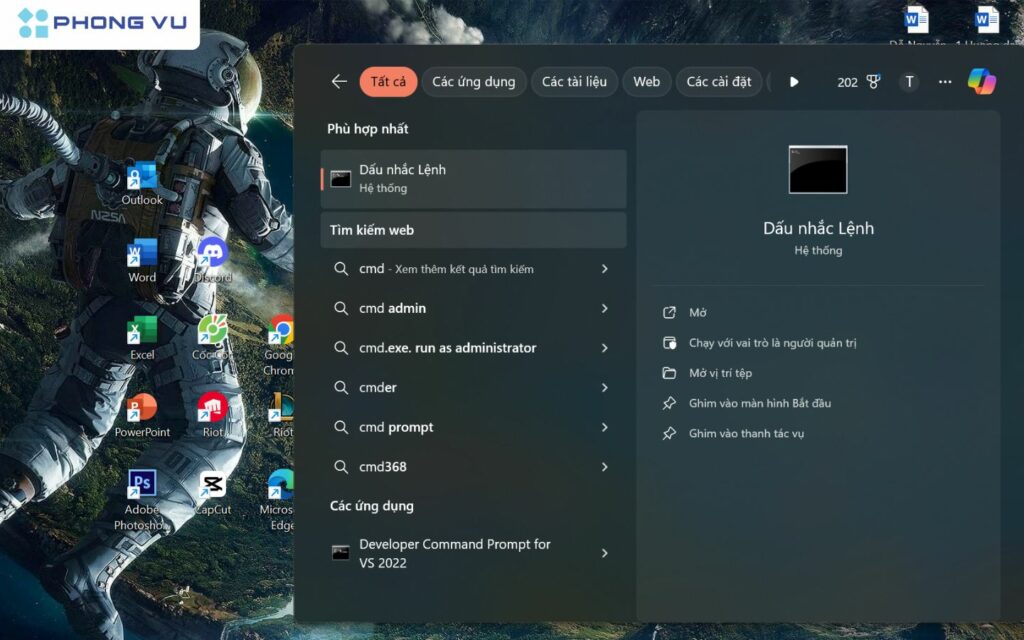1024x640 pixels.
Task: Click the back arrow in search panel
Action: click(339, 82)
